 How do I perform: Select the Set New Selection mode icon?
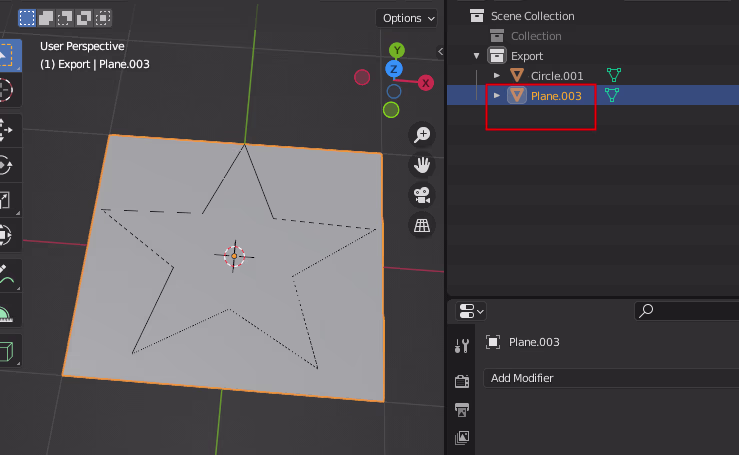point(27,18)
